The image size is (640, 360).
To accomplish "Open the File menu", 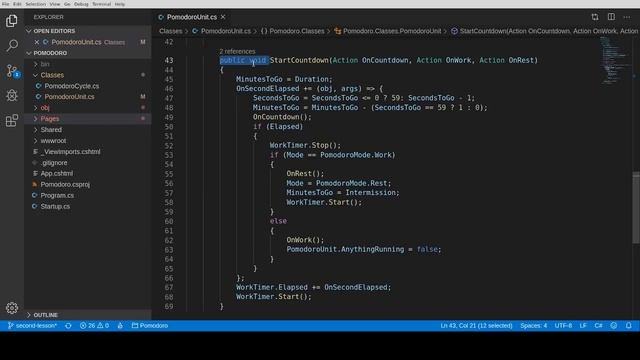I will coord(5,4).
